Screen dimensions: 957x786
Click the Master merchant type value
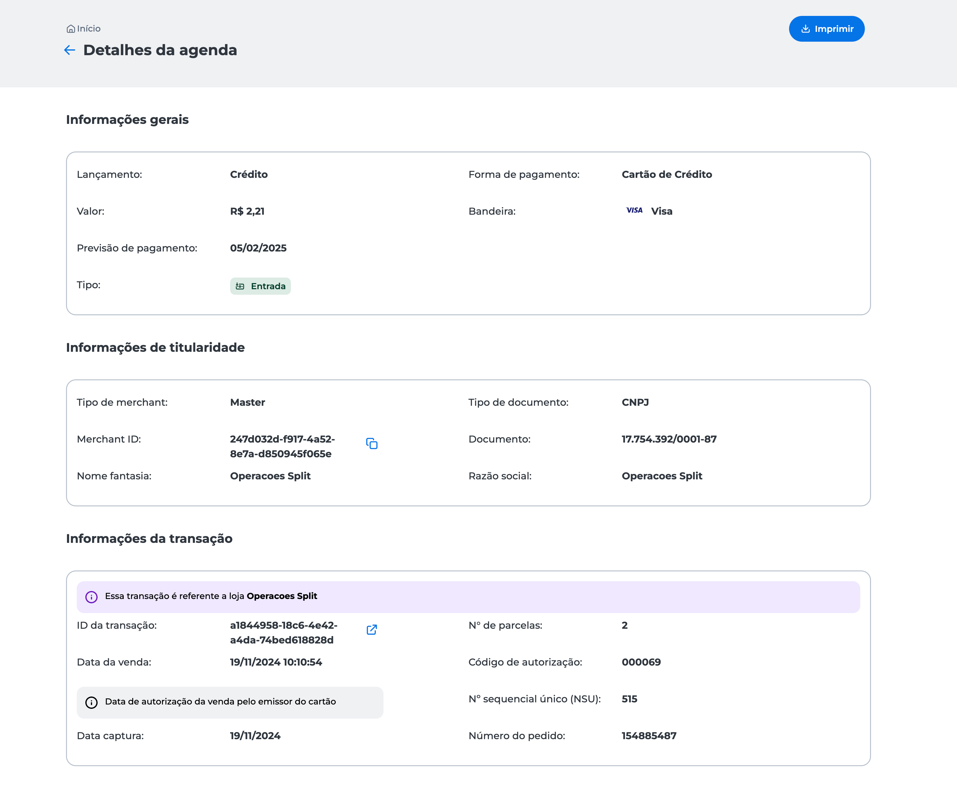coord(247,402)
